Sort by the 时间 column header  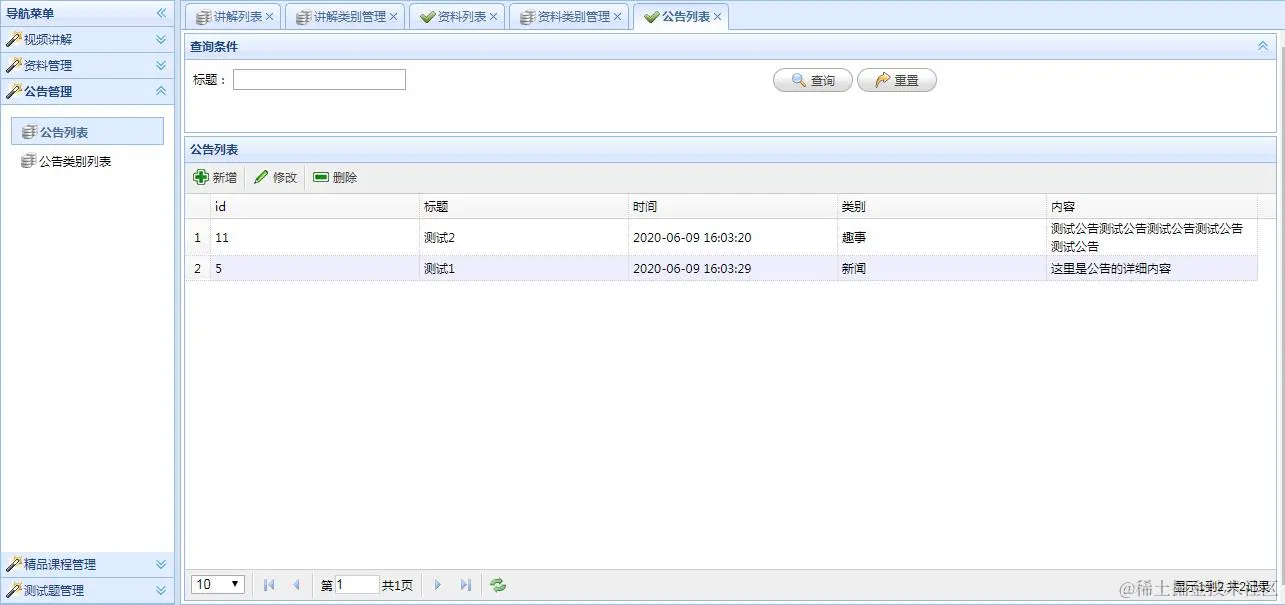pos(733,206)
